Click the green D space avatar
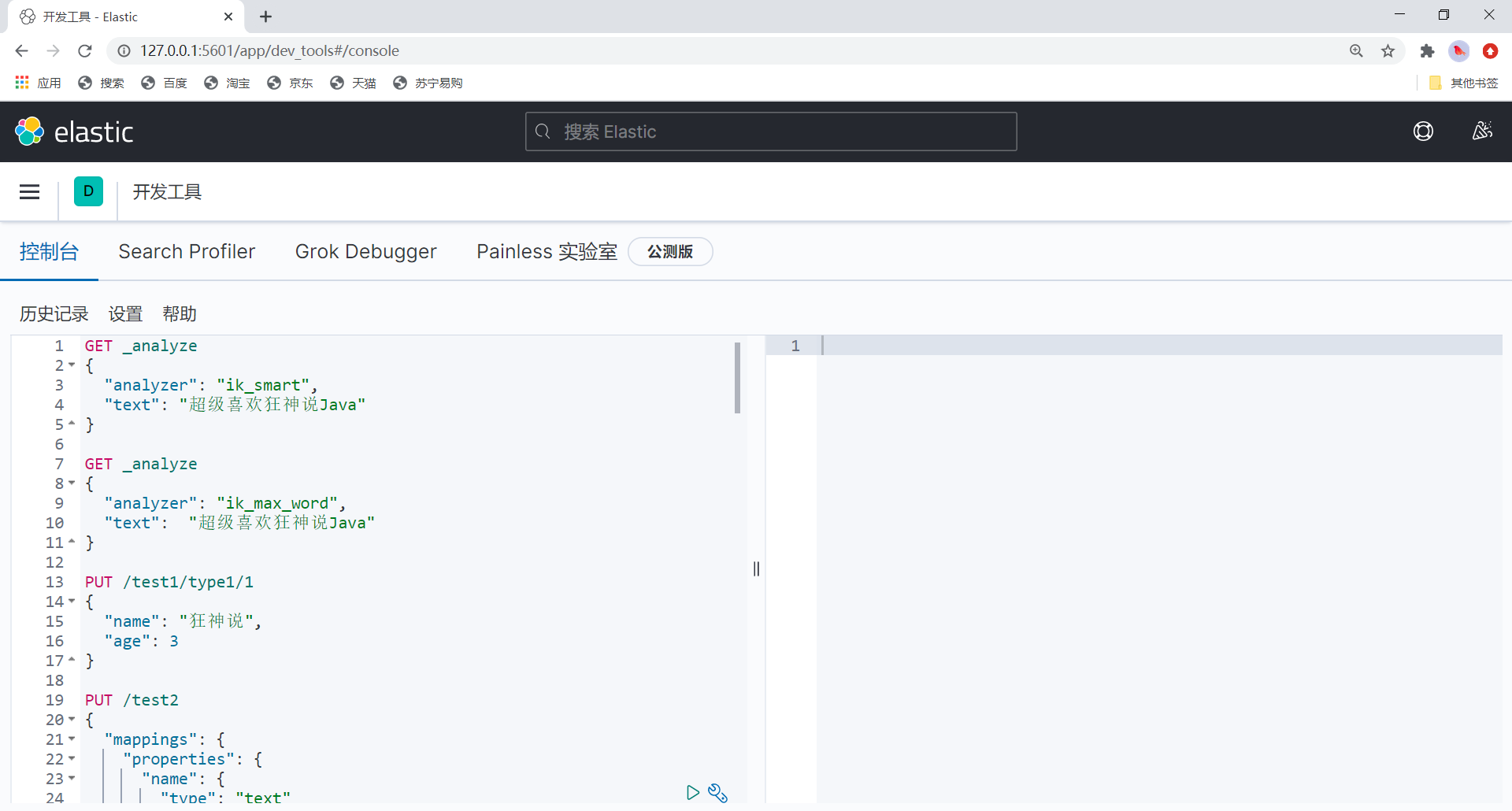This screenshot has height=811, width=1512. (x=88, y=191)
